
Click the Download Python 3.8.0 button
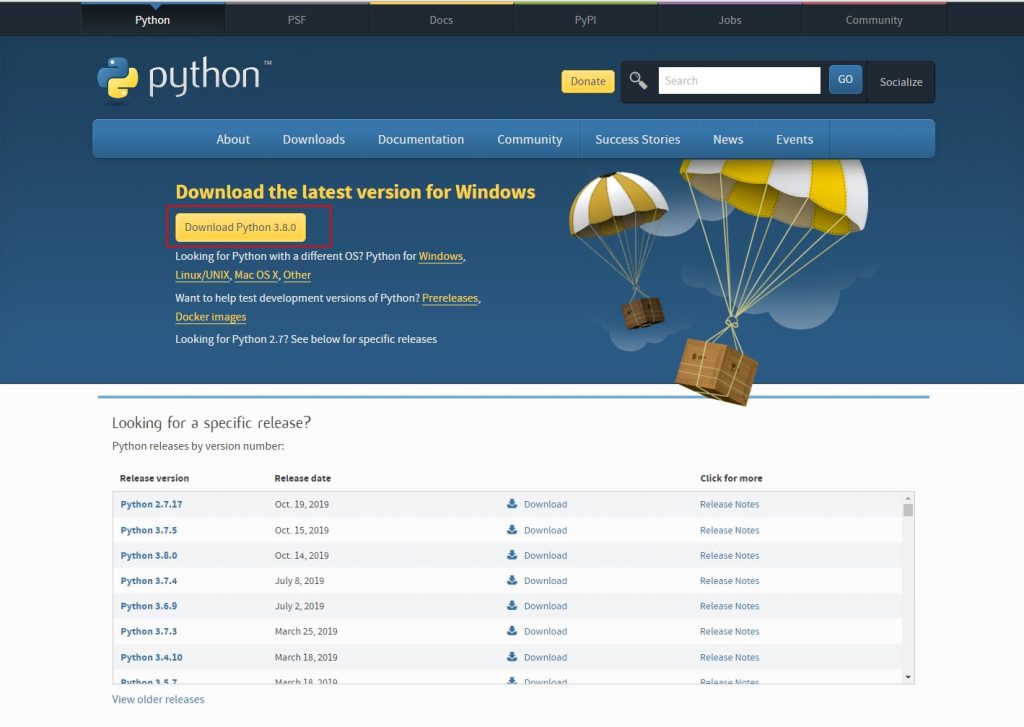click(240, 227)
